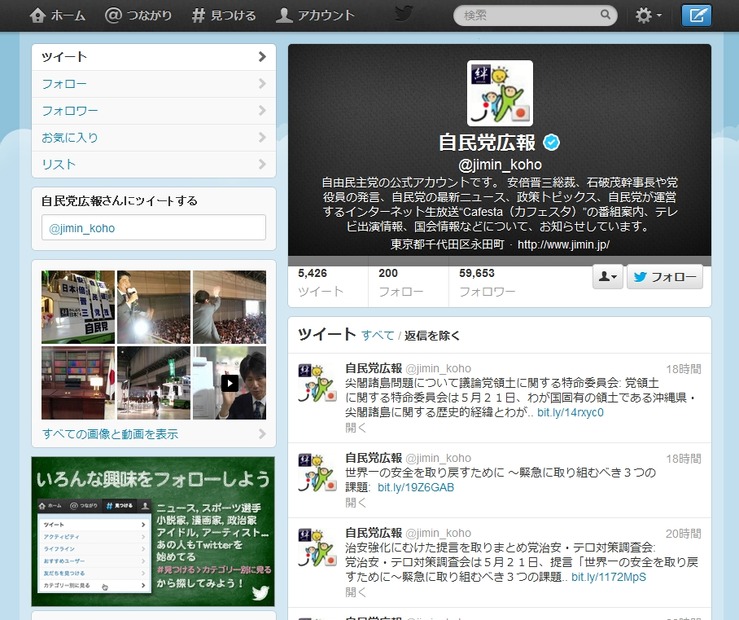Click the account person icon
Screen dimensions: 739x620
[x=284, y=16]
